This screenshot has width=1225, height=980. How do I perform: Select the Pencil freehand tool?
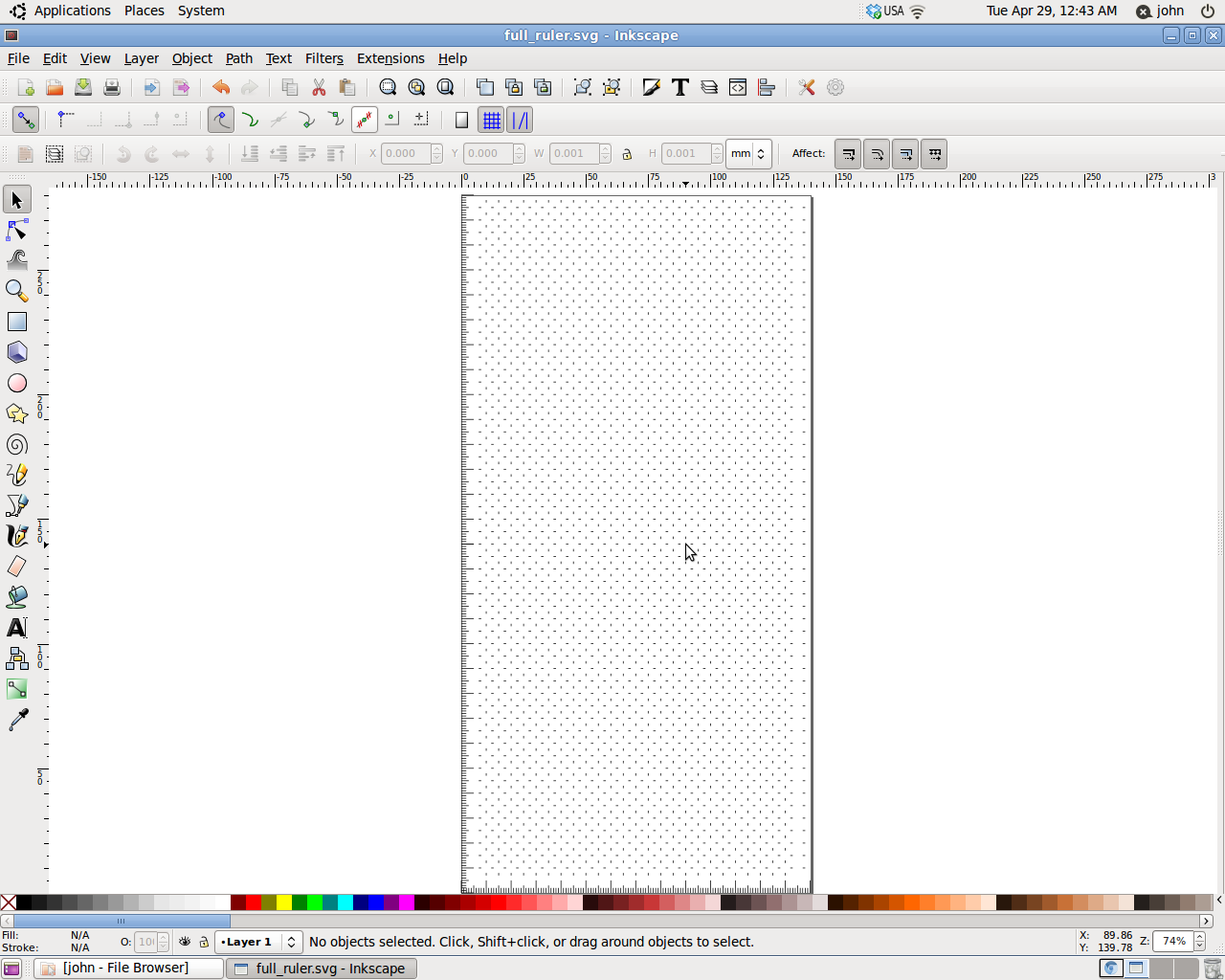click(x=17, y=475)
